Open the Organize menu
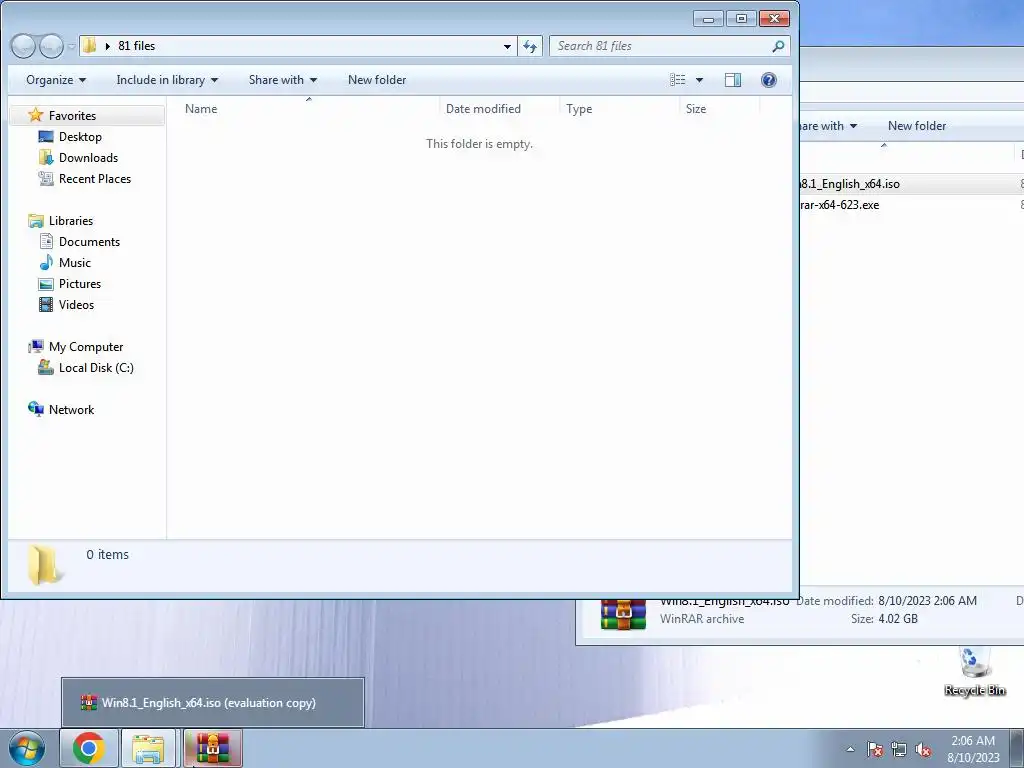Viewport: 1024px width, 768px height. coord(56,80)
